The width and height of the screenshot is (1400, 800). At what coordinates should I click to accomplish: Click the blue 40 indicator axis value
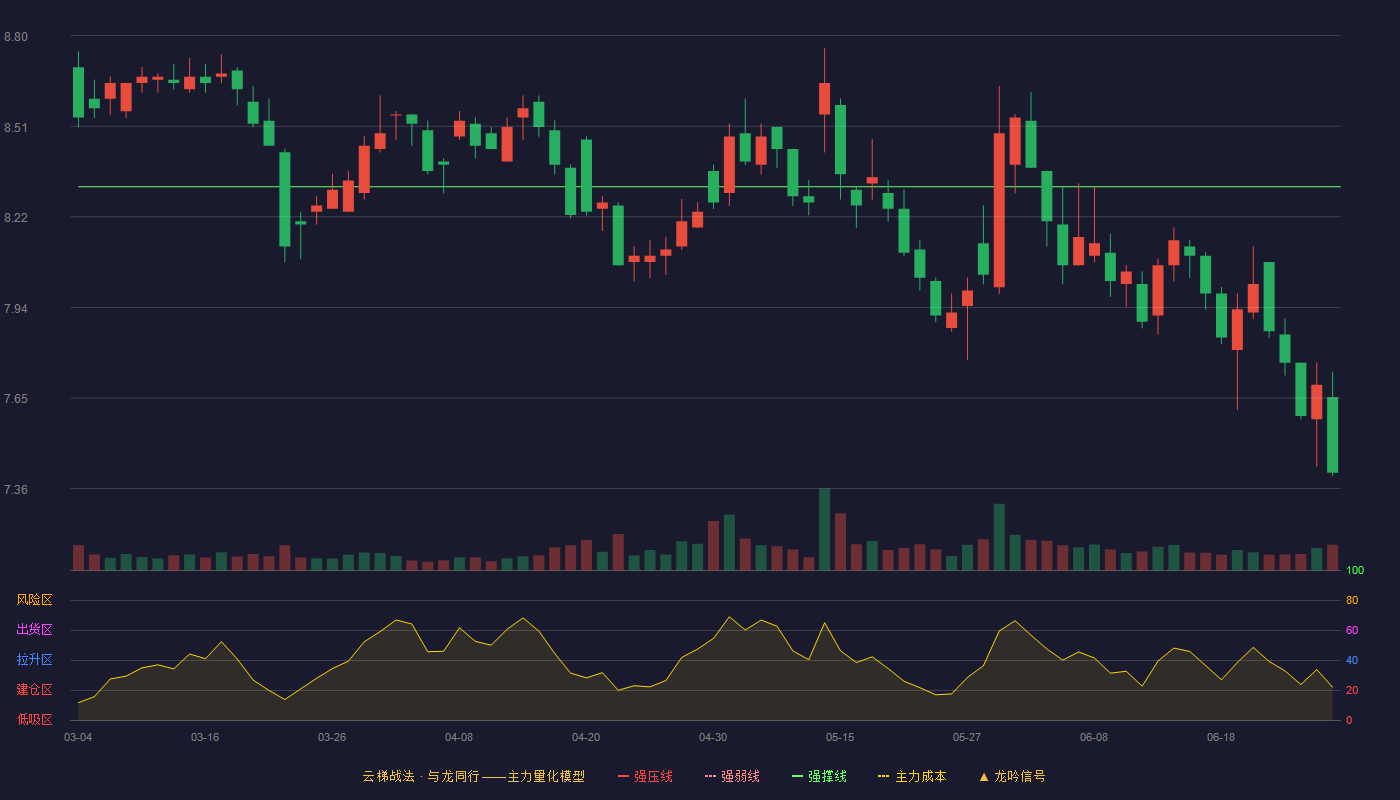[1352, 660]
